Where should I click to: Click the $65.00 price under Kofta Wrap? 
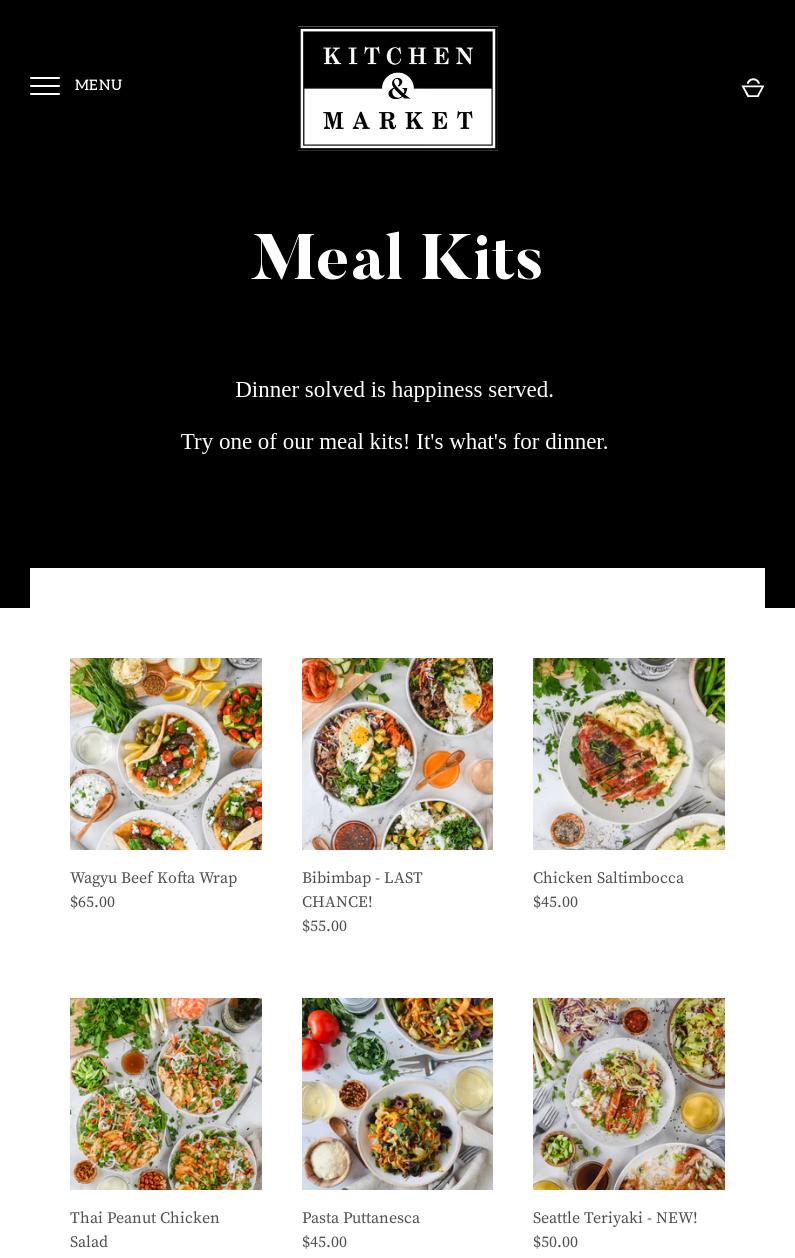click(x=92, y=902)
